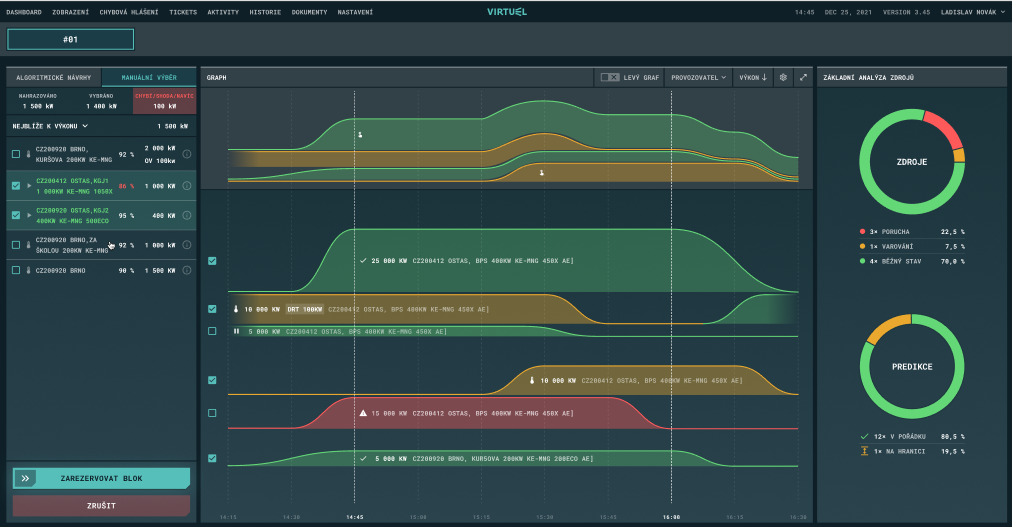
Task: Click thermometer icon on Brno, Za Školou row
Action: 28,245
